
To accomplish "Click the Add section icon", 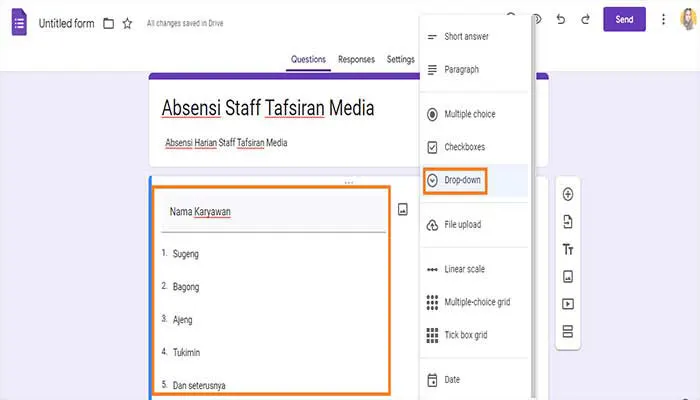I will coord(568,331).
